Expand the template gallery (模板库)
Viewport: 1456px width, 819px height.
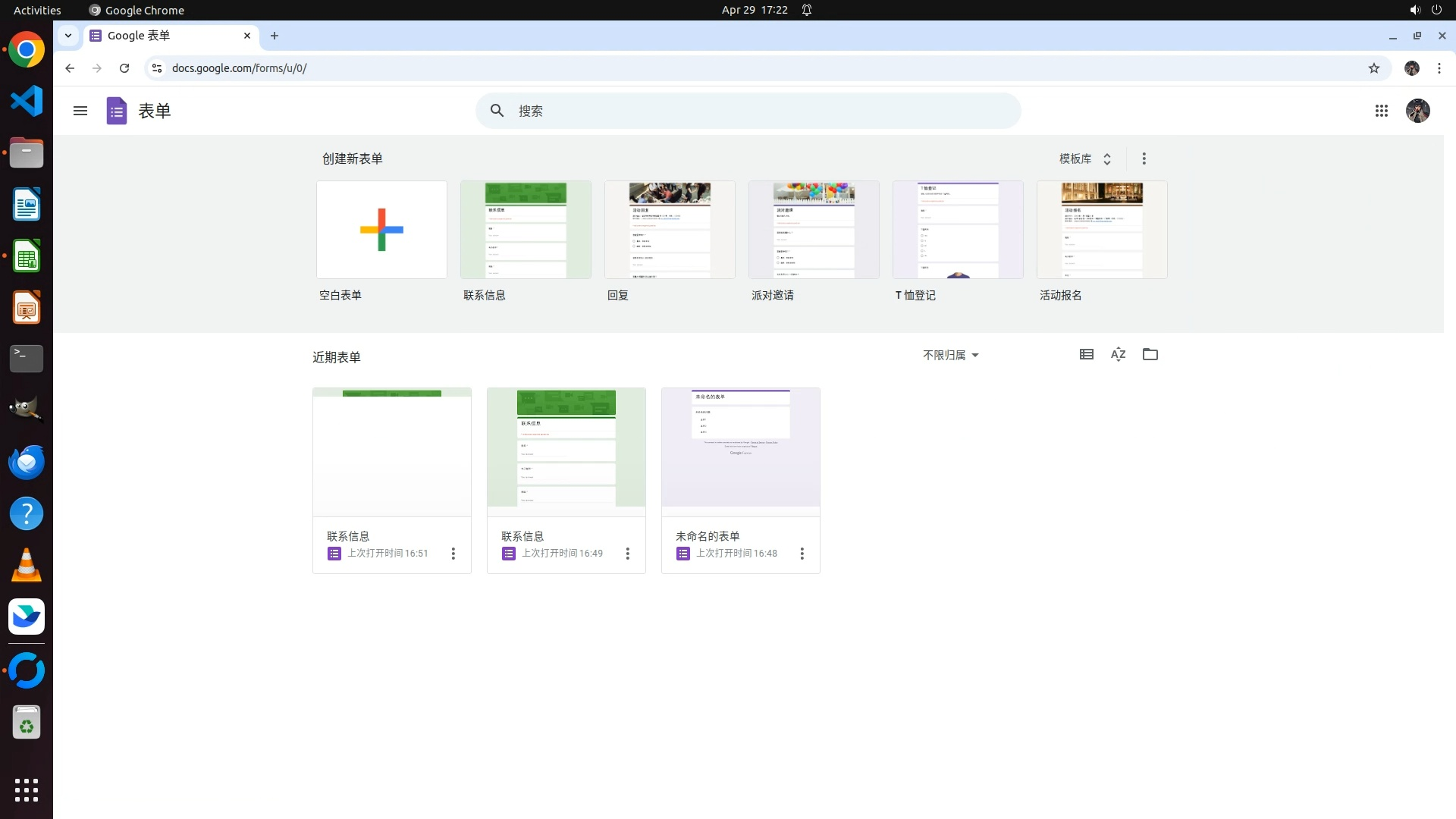pyautogui.click(x=1084, y=158)
